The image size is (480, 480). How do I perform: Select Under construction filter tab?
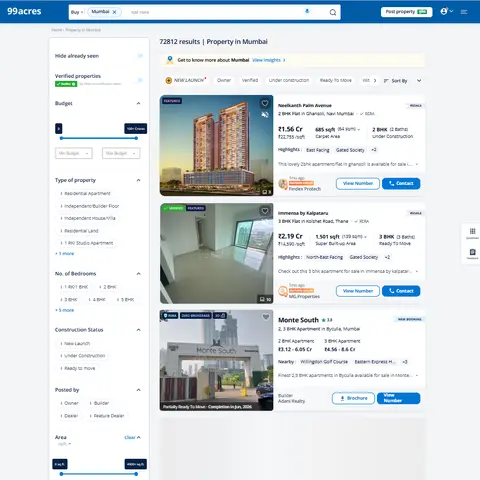(x=289, y=80)
